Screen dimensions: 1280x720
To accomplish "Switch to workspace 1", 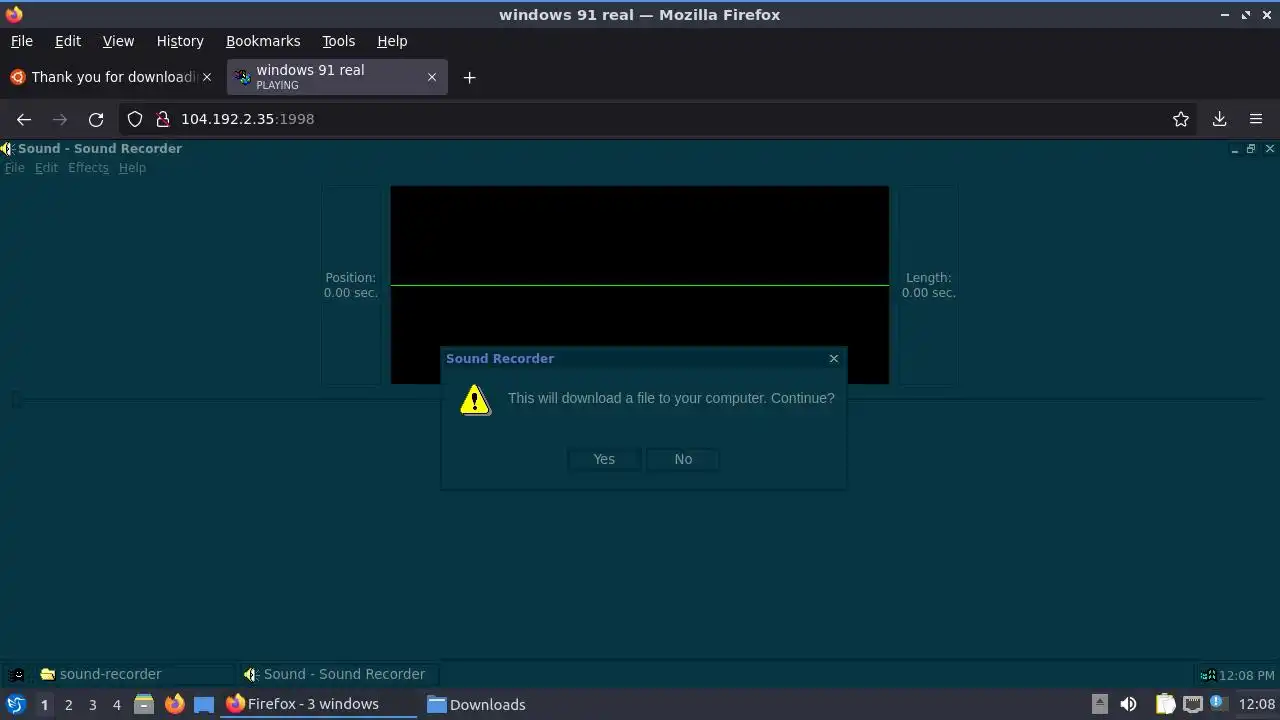I will coord(44,705).
